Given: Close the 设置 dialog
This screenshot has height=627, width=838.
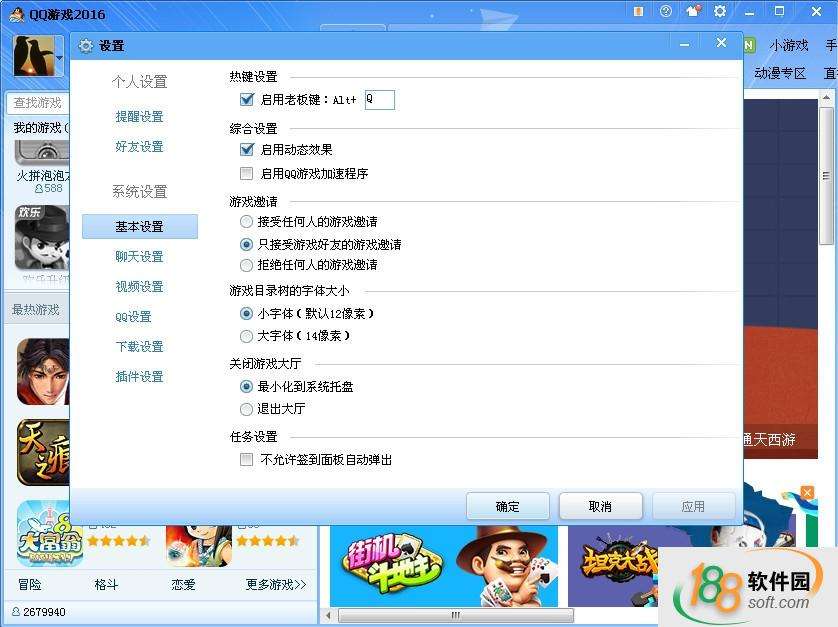Looking at the screenshot, I should click(x=721, y=43).
